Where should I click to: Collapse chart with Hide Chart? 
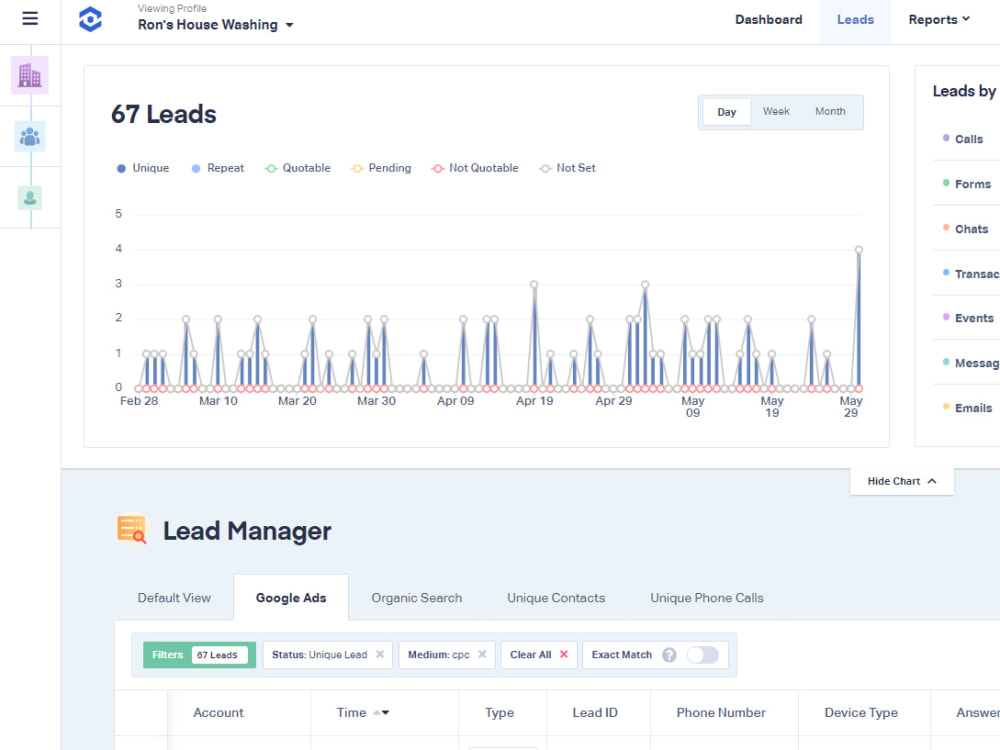(x=902, y=482)
